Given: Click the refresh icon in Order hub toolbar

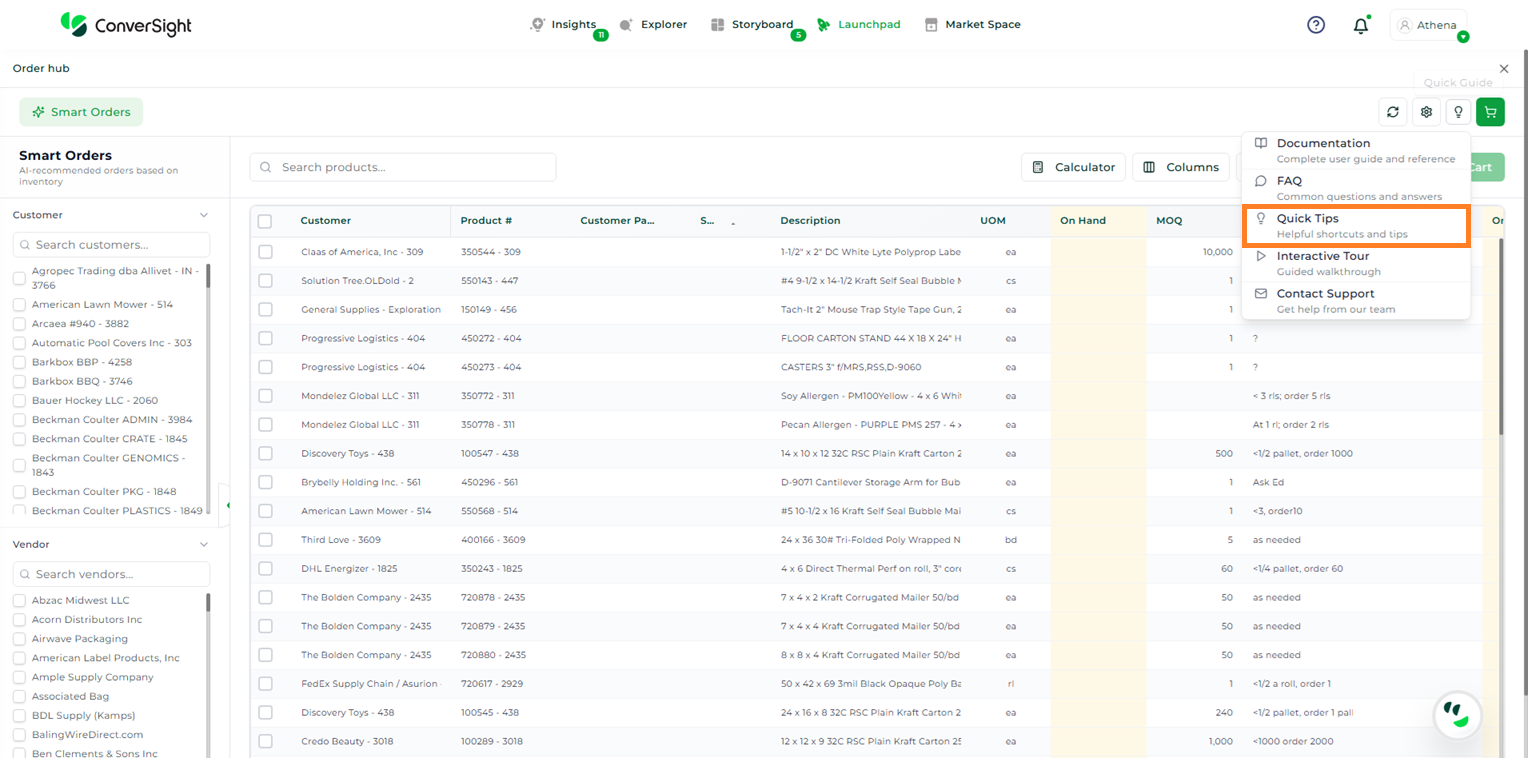Looking at the screenshot, I should point(1392,112).
